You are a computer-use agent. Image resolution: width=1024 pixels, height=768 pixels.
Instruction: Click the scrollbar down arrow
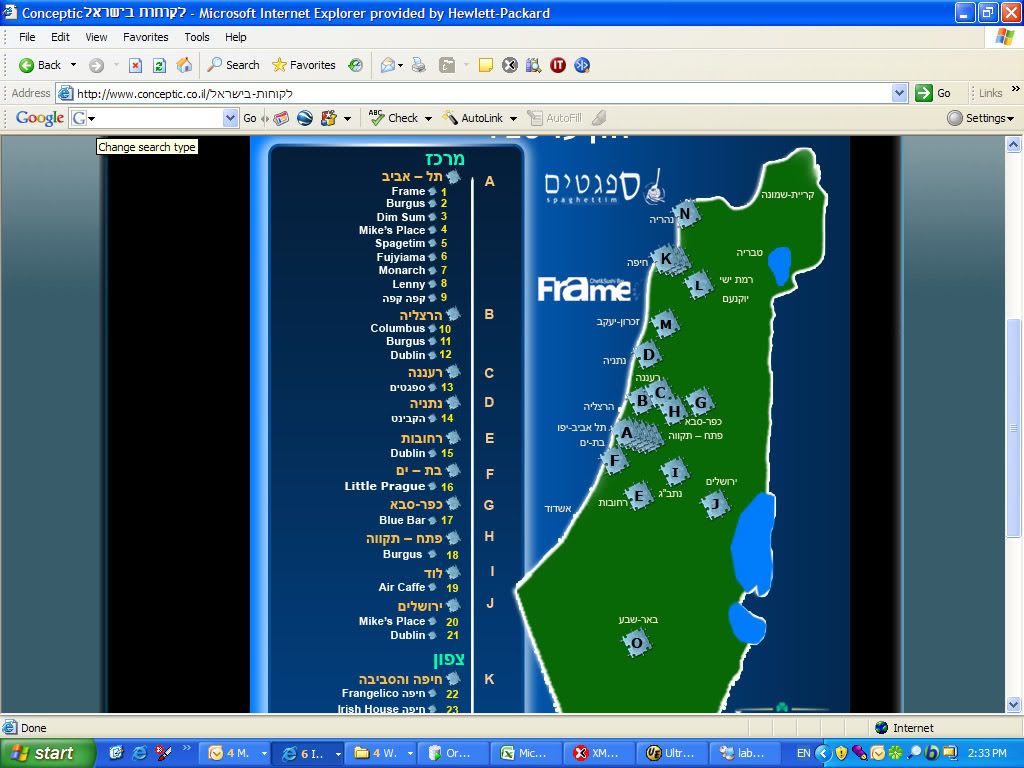(1014, 705)
